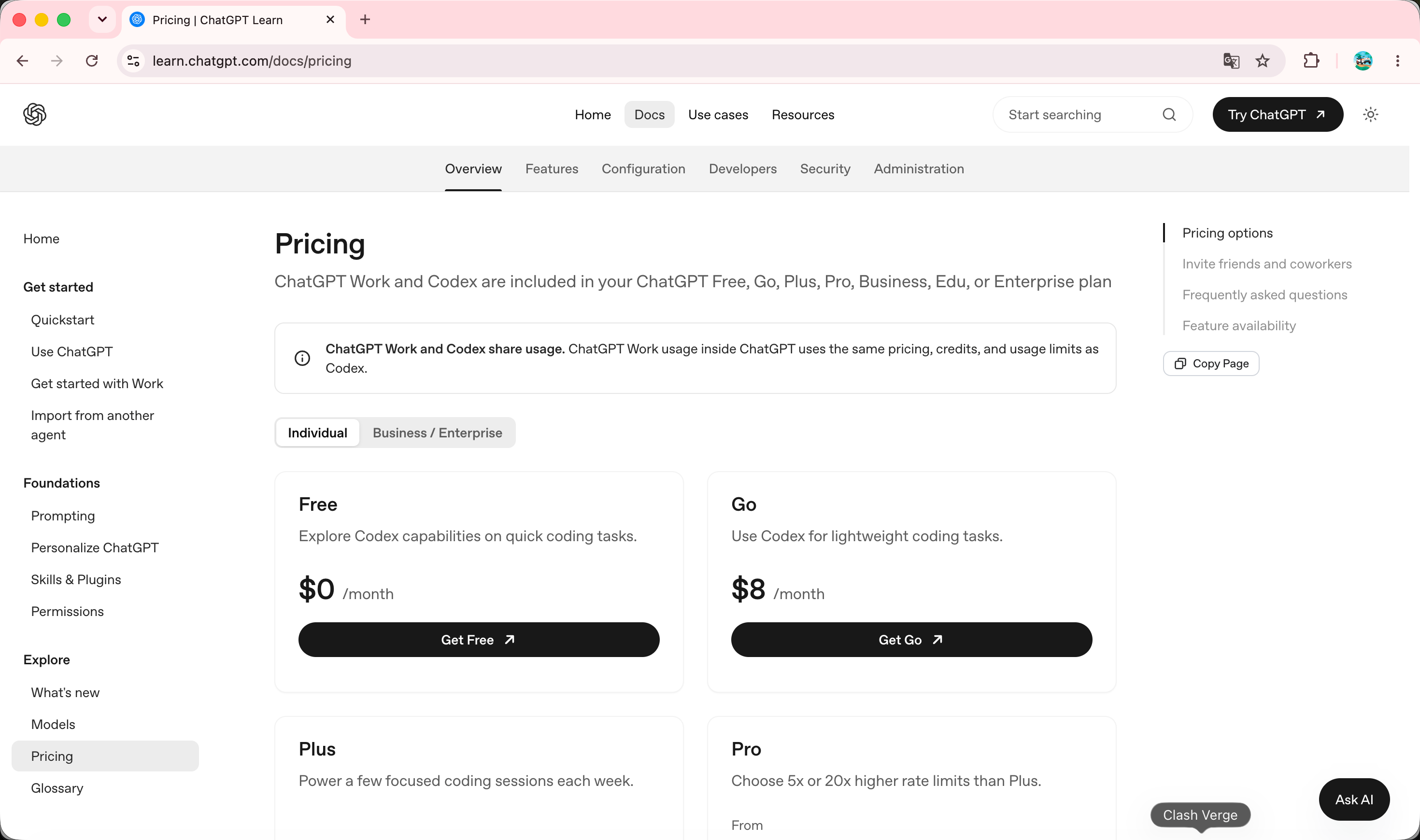Open Permissions in the sidebar
Image resolution: width=1420 pixels, height=840 pixels.
[67, 611]
